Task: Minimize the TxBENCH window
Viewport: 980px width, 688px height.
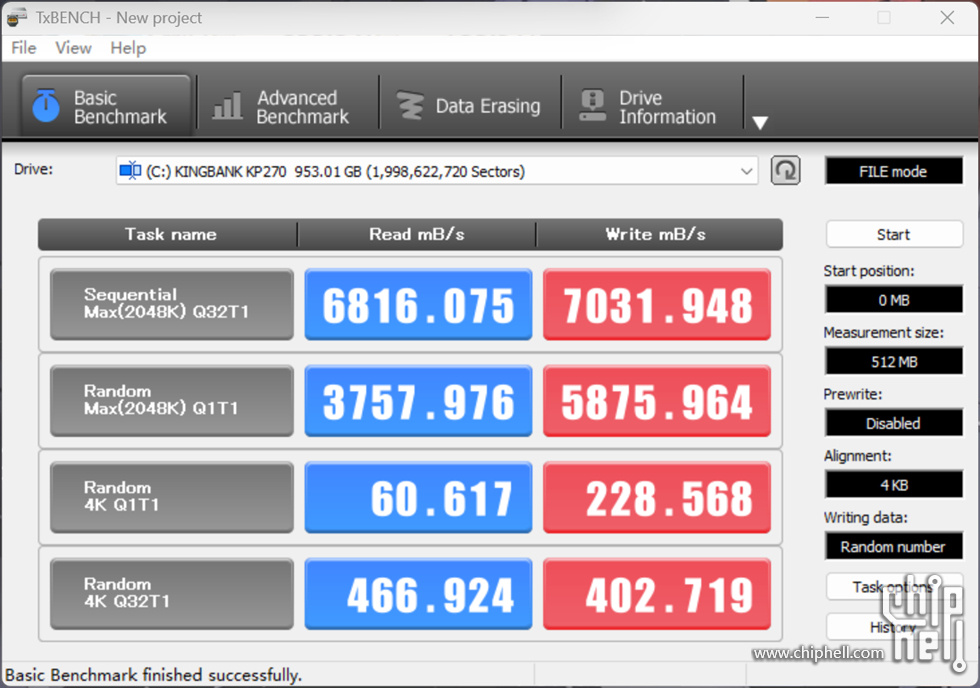Action: [x=822, y=17]
